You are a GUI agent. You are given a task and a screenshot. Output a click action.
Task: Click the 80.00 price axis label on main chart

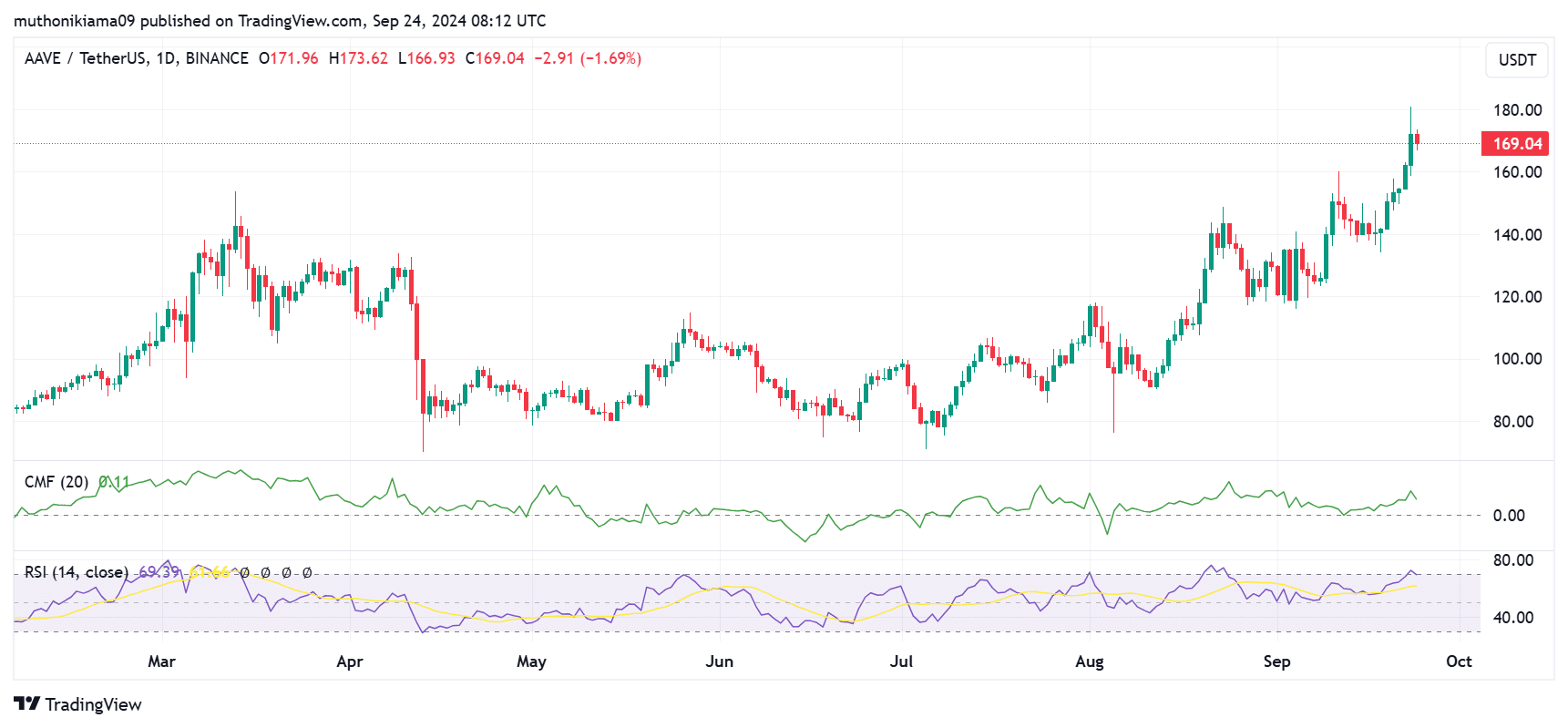(1513, 422)
